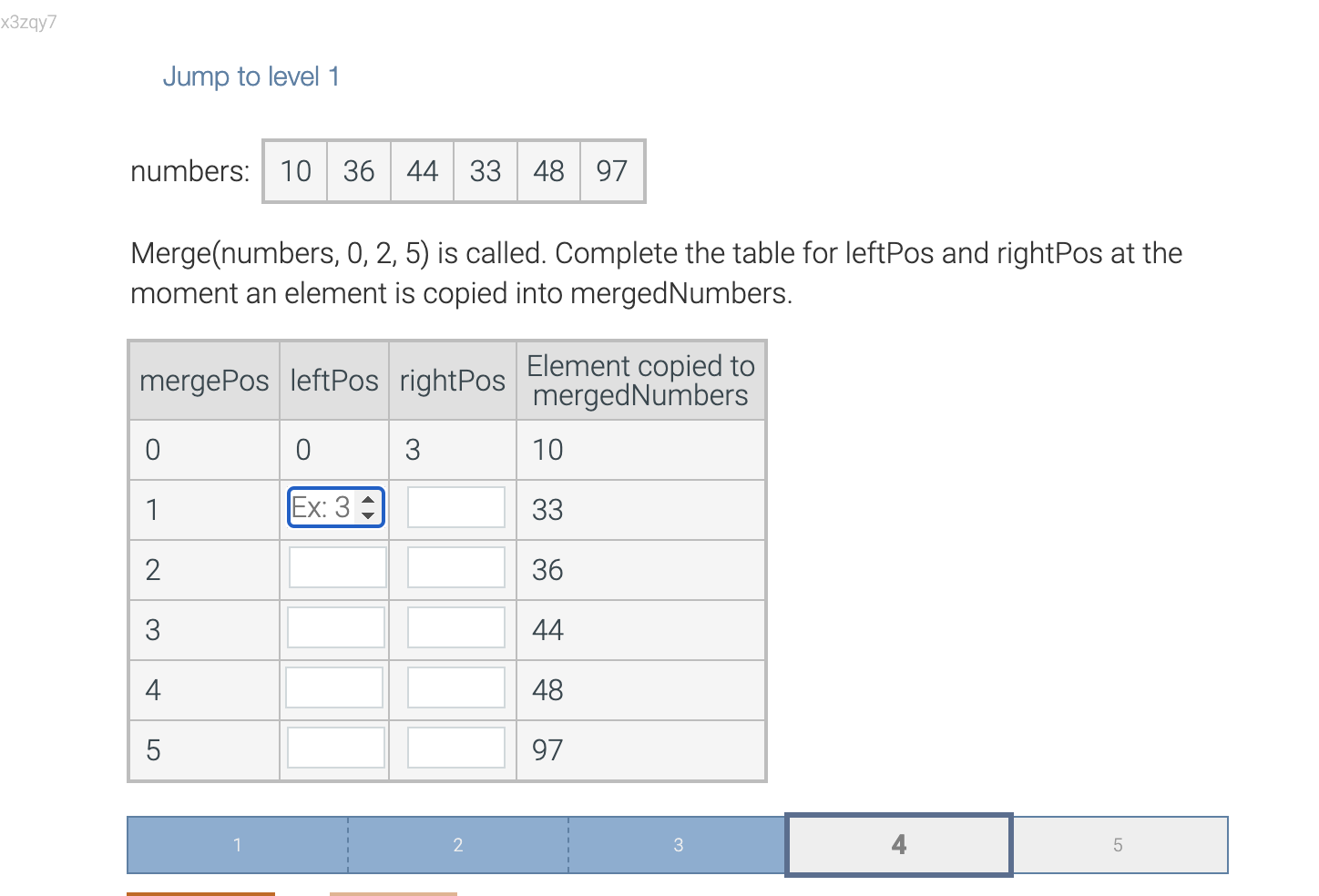
Task: Click the rightPos field for mergePos 2
Action: [x=455, y=566]
